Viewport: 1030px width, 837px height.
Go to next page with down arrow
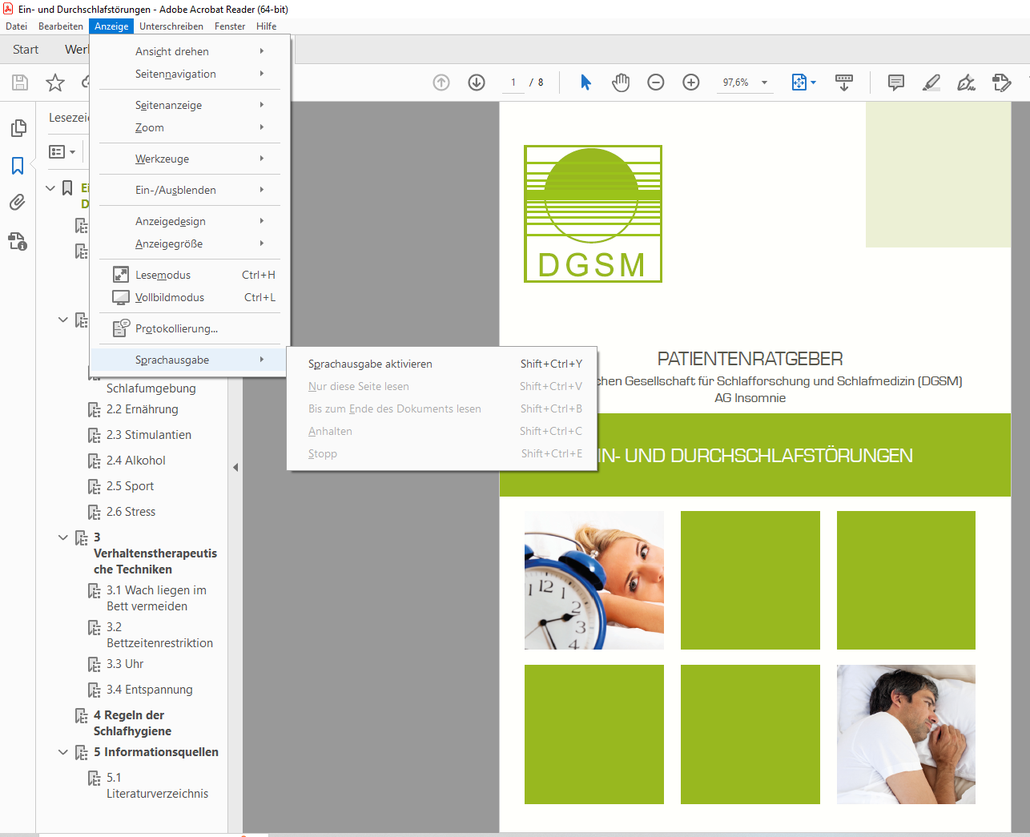(476, 82)
